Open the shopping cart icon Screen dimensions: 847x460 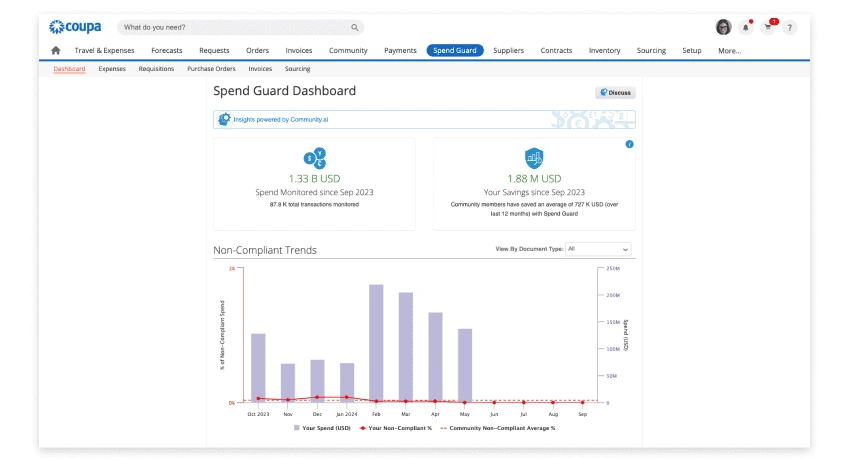768,27
